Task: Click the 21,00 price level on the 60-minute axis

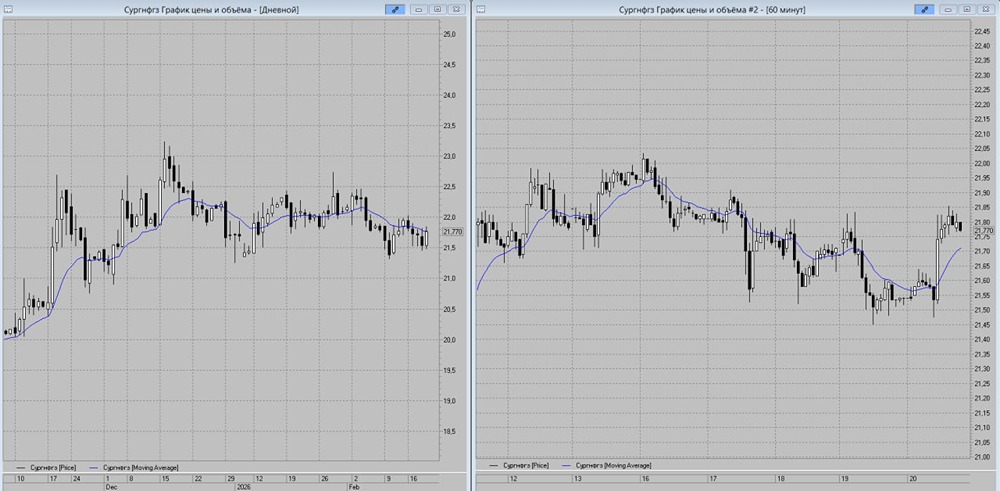Action: tap(980, 457)
